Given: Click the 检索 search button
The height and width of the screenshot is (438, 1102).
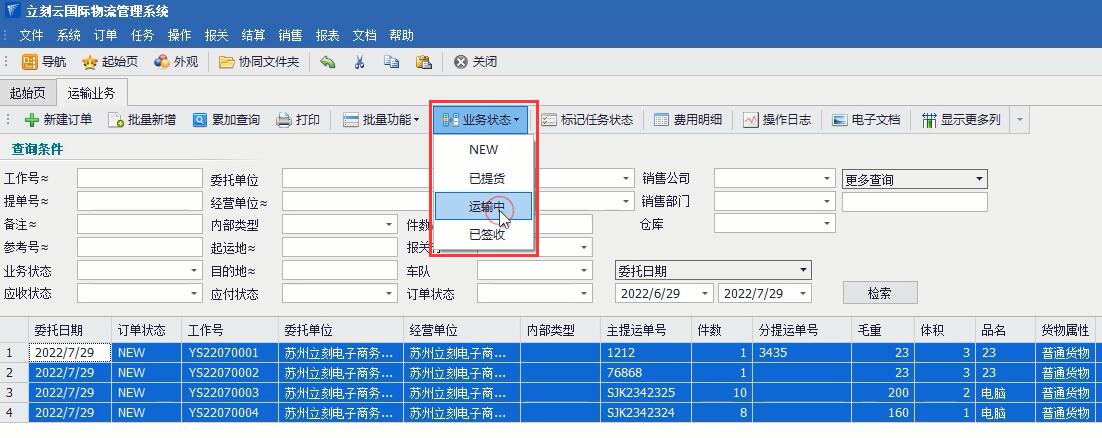Looking at the screenshot, I should (879, 293).
